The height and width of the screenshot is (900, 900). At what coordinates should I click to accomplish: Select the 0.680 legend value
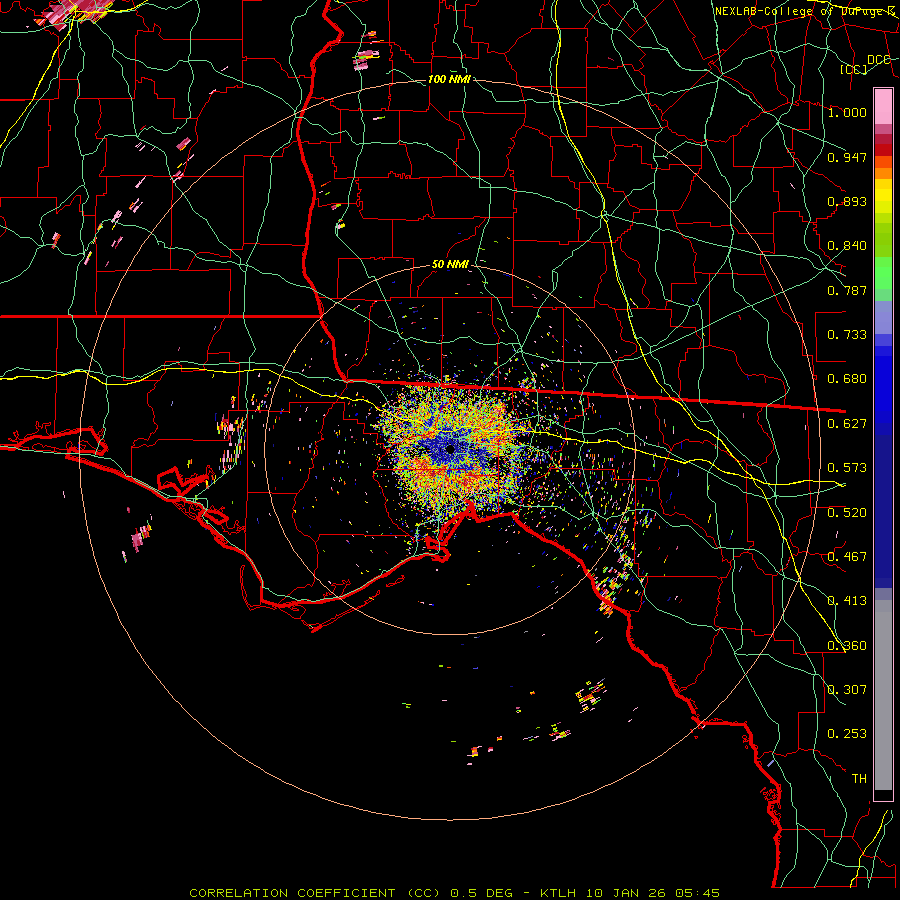847,378
